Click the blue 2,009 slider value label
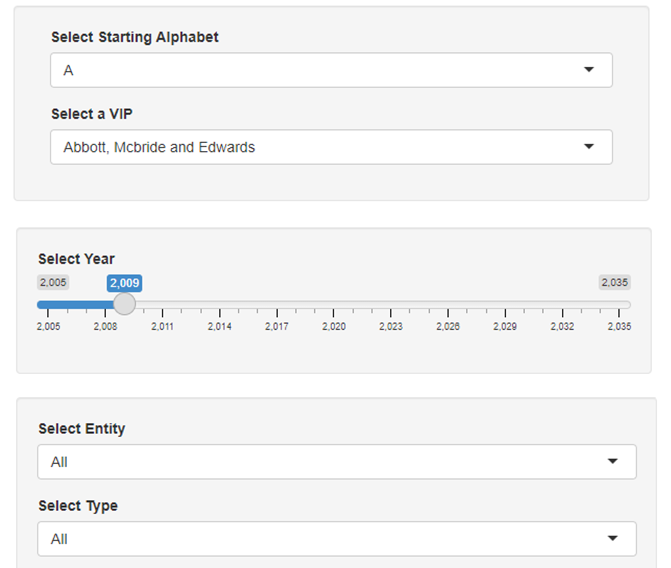 pyautogui.click(x=125, y=282)
